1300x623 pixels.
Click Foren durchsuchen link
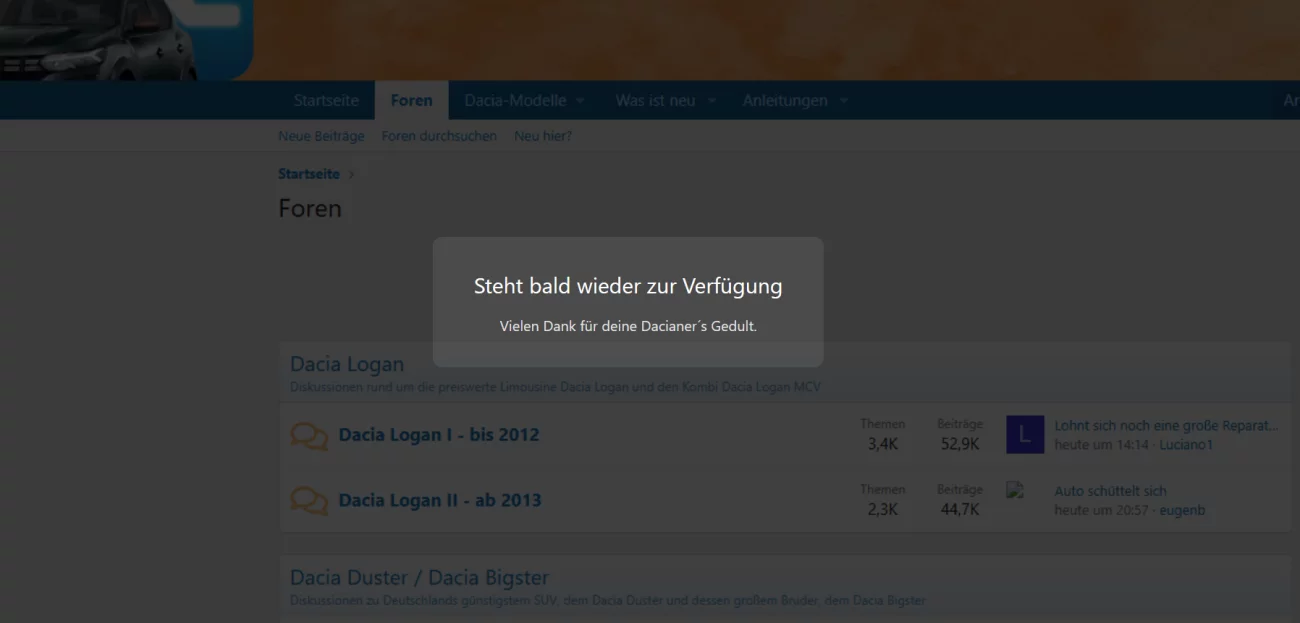click(439, 136)
